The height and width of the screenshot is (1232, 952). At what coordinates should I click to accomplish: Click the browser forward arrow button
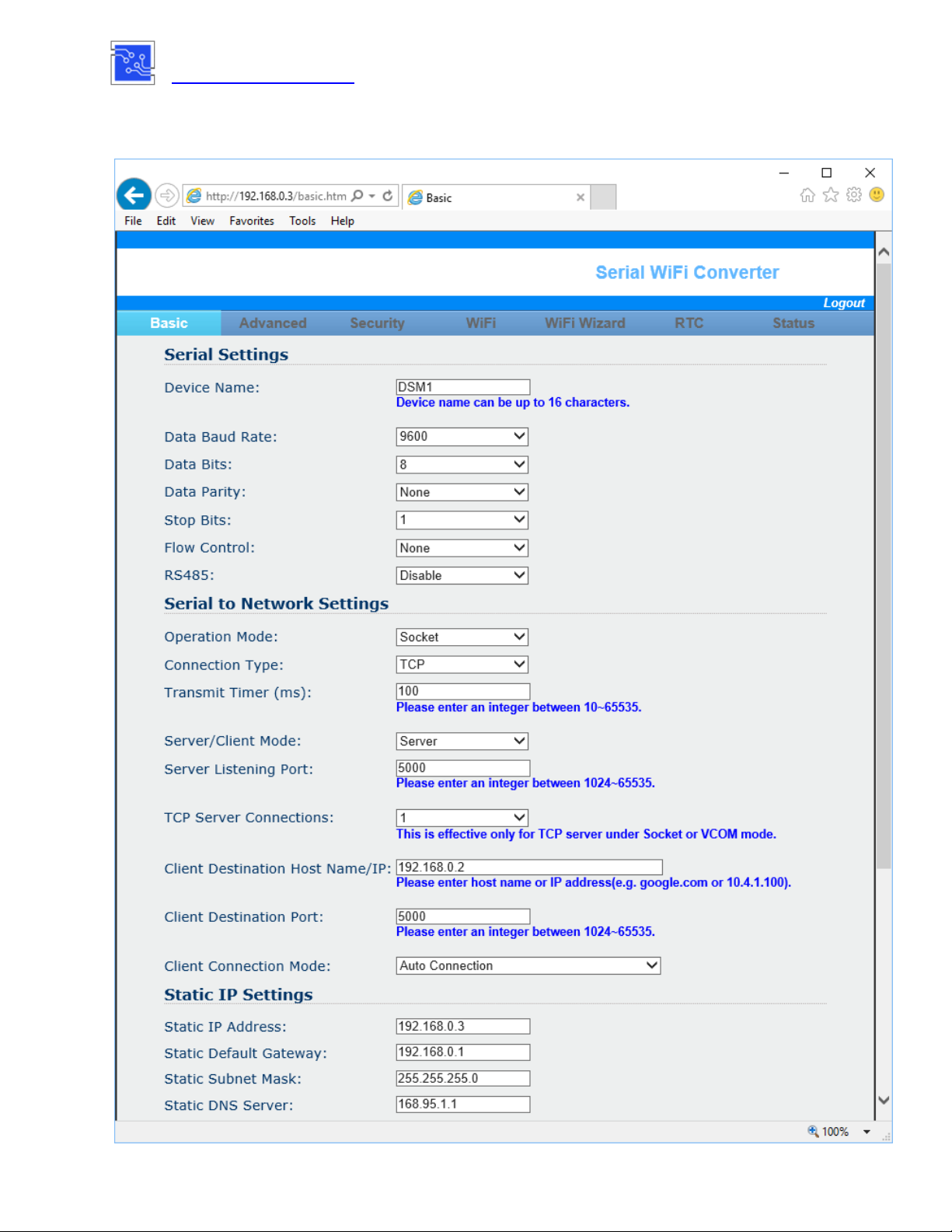[x=166, y=195]
